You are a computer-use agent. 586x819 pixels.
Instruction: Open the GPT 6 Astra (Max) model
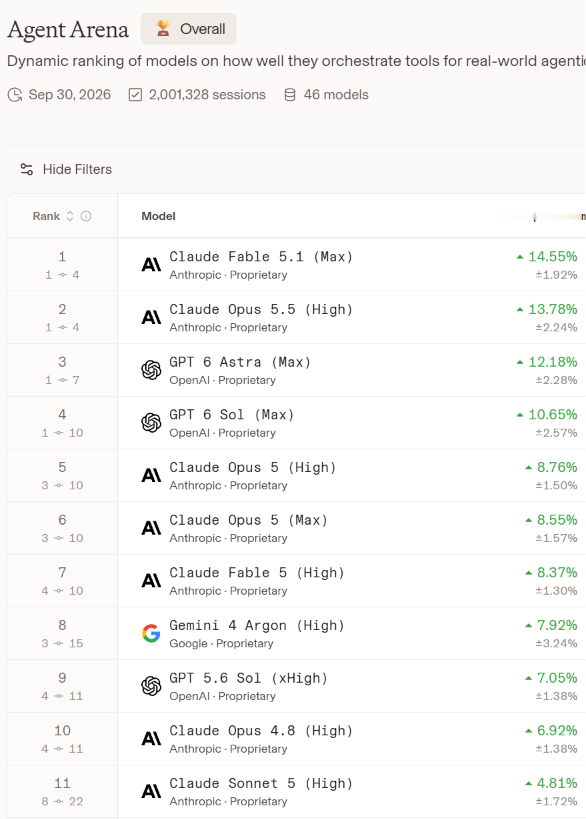[240, 362]
